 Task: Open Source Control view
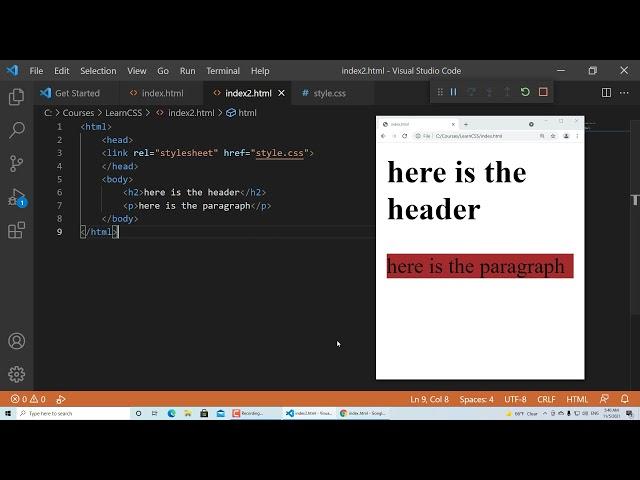tap(16, 164)
